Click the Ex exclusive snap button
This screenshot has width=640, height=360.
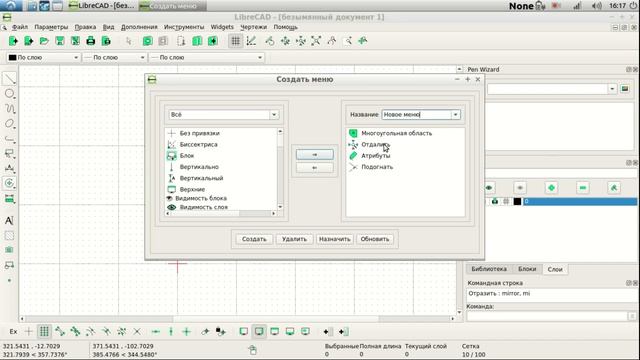point(13,331)
